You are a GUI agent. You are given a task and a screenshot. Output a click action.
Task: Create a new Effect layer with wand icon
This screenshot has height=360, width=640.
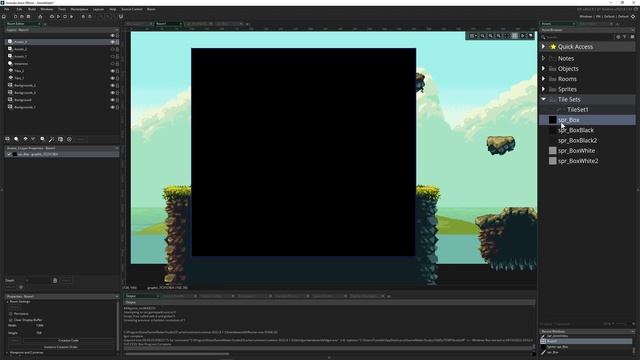[51, 139]
